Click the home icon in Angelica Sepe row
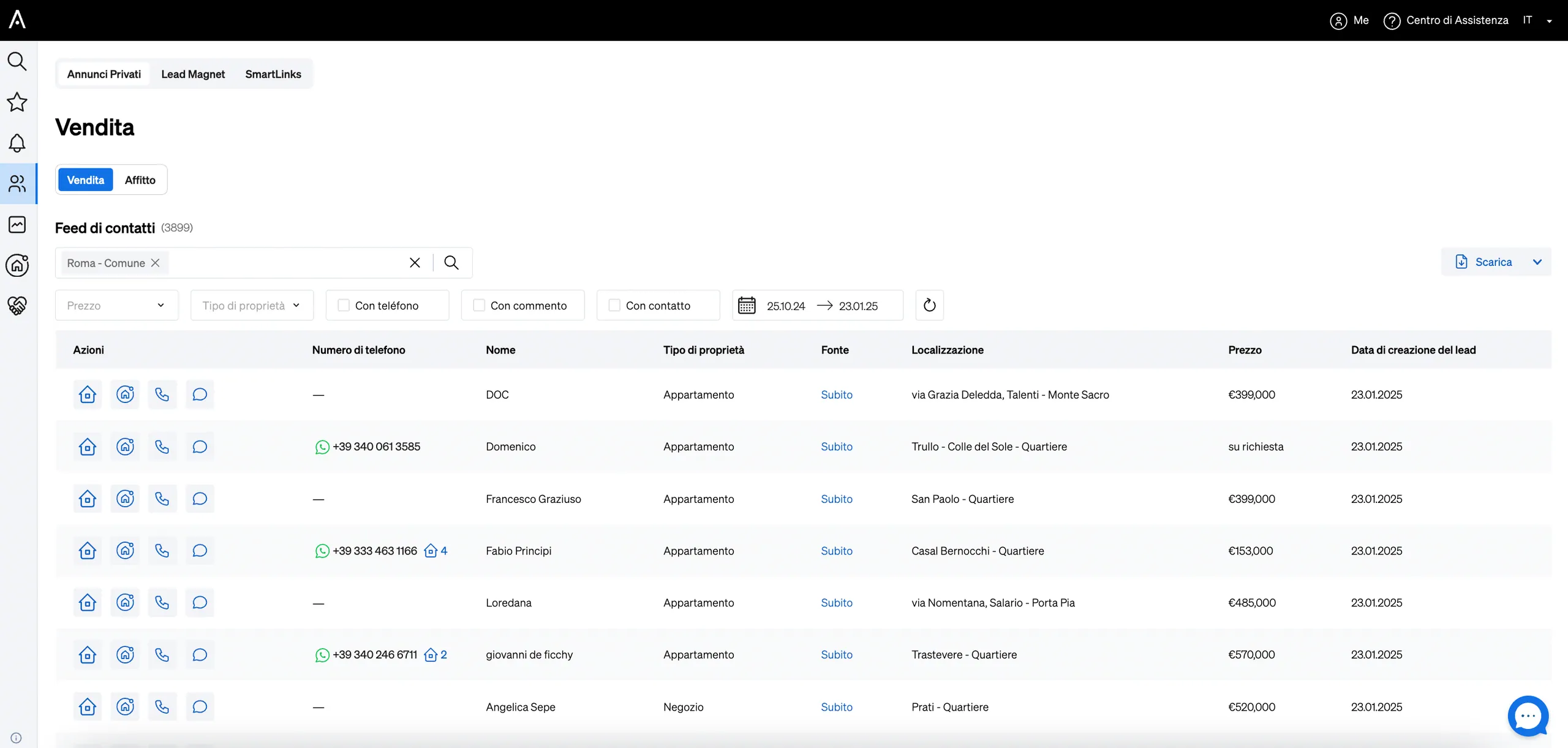1568x748 pixels. tap(88, 707)
